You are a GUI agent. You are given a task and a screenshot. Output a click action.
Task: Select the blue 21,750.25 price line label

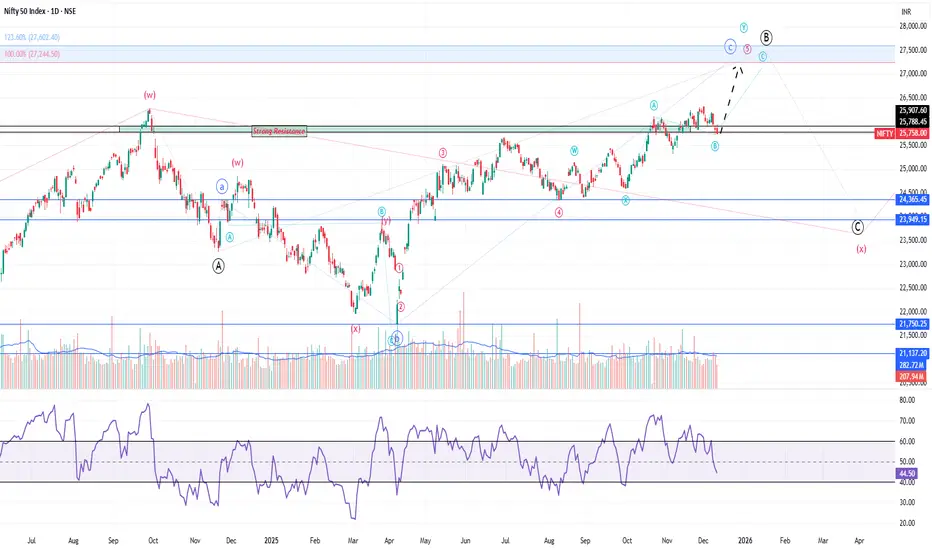pyautogui.click(x=913, y=324)
